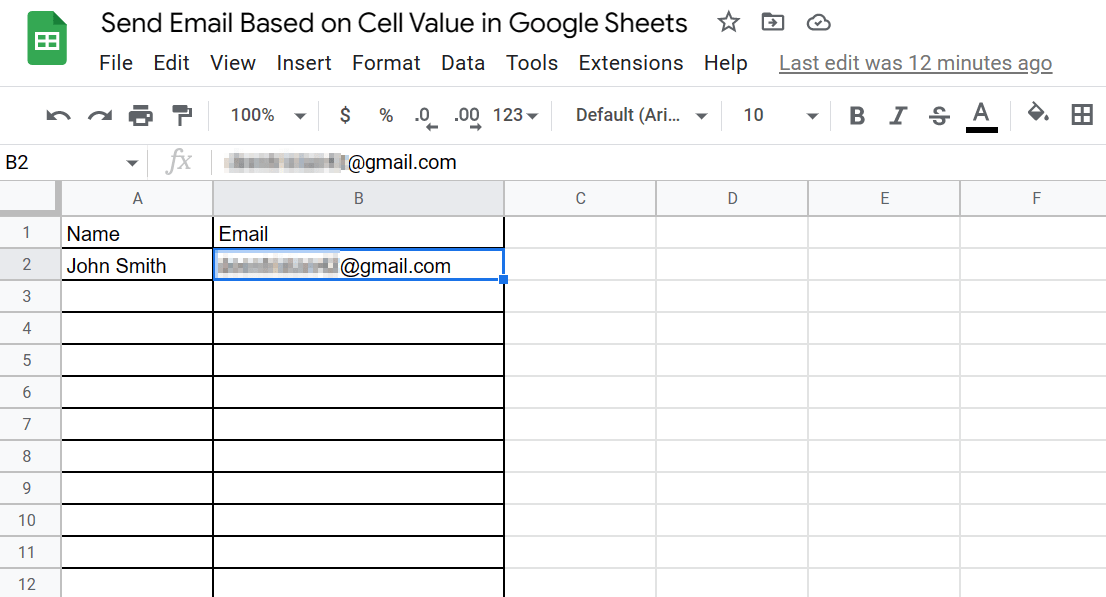Image resolution: width=1106 pixels, height=597 pixels.
Task: Open the zoom level dropdown
Action: click(x=264, y=115)
